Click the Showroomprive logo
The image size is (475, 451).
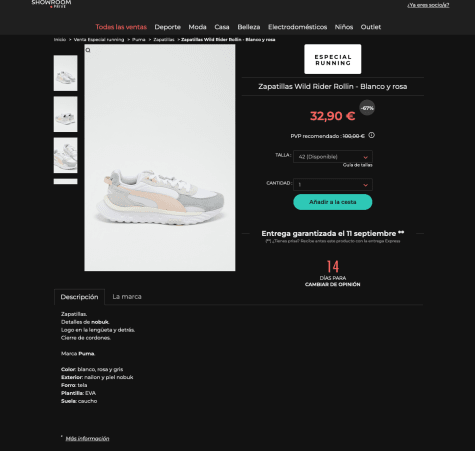pos(51,4)
